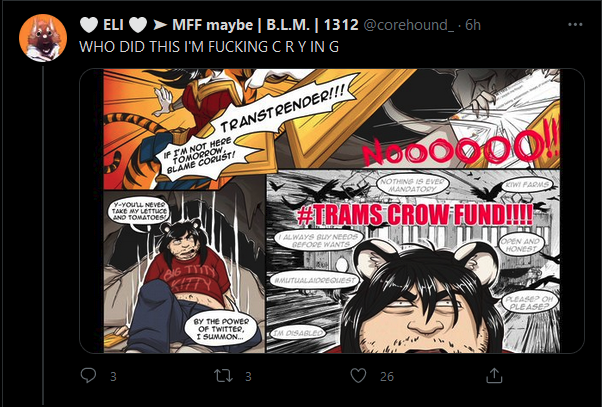Click the reply speech bubble icon

[88, 376]
